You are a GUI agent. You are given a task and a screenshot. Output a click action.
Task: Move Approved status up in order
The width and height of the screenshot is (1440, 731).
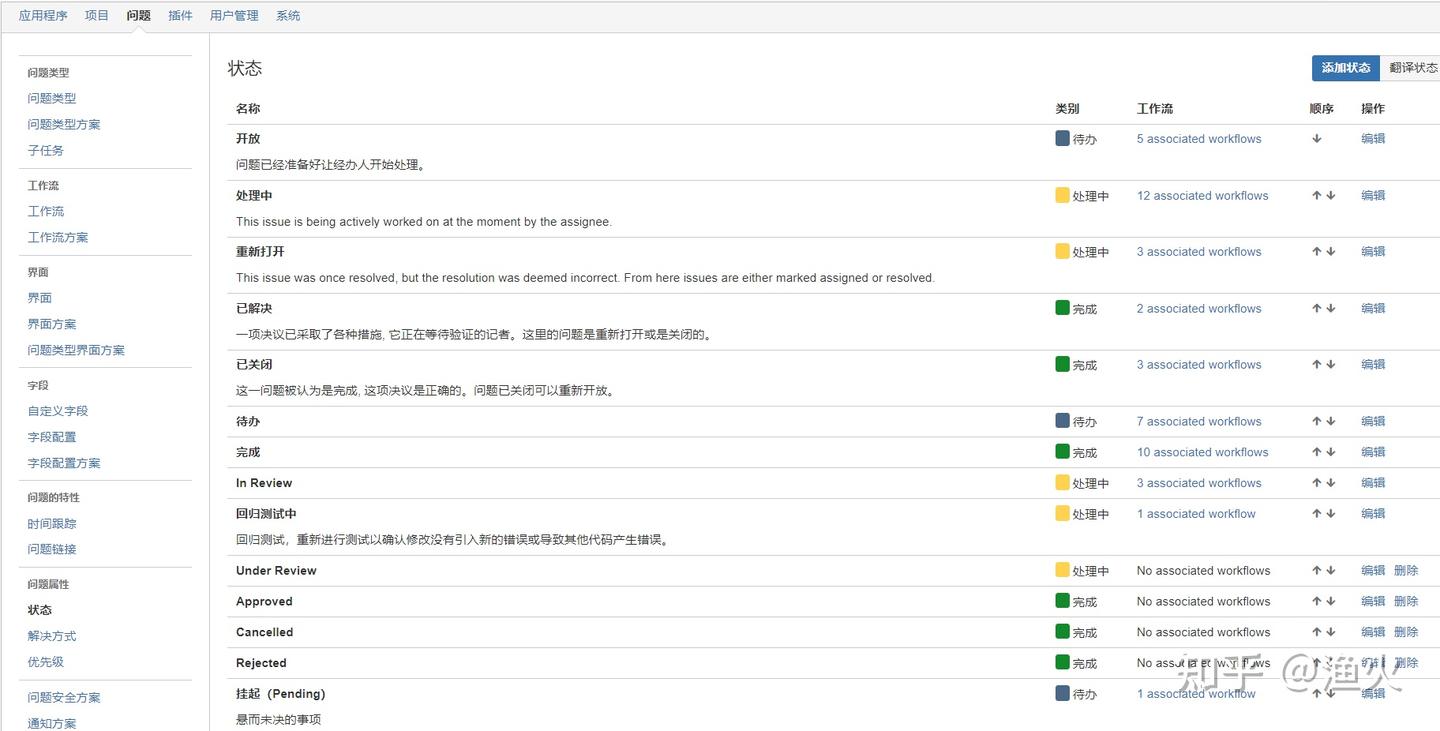1317,602
